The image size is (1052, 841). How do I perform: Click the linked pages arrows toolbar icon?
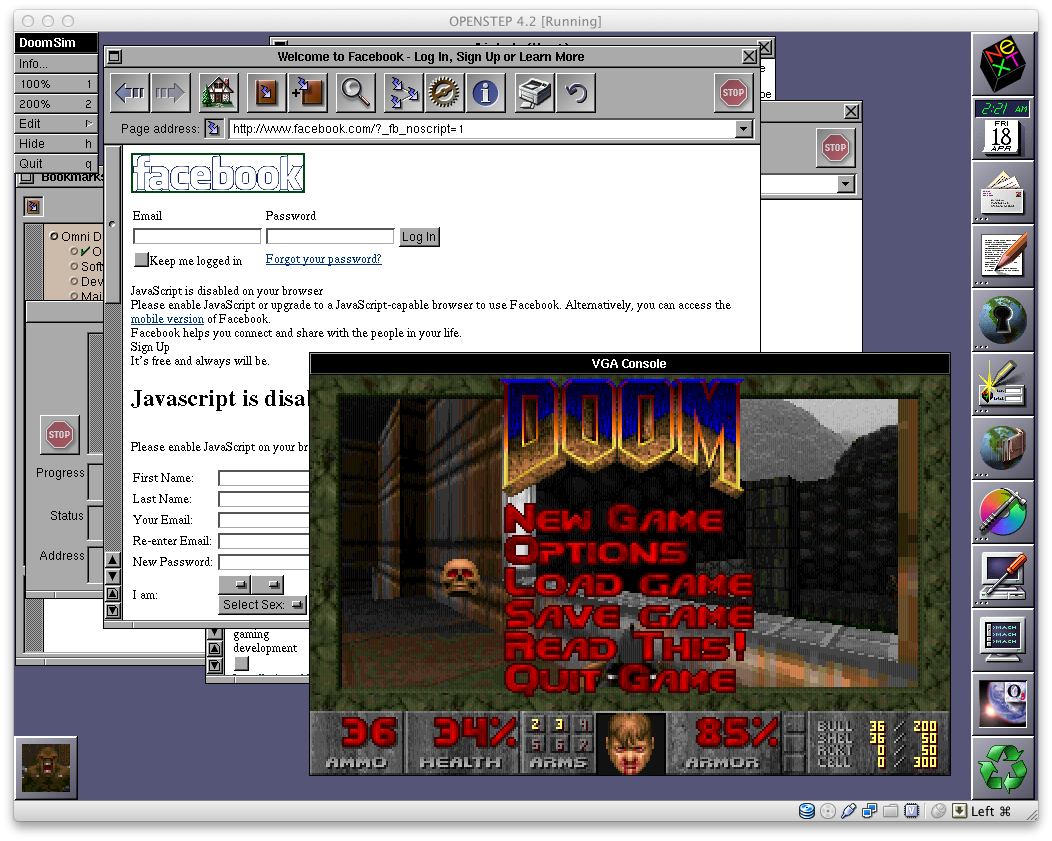[x=404, y=93]
